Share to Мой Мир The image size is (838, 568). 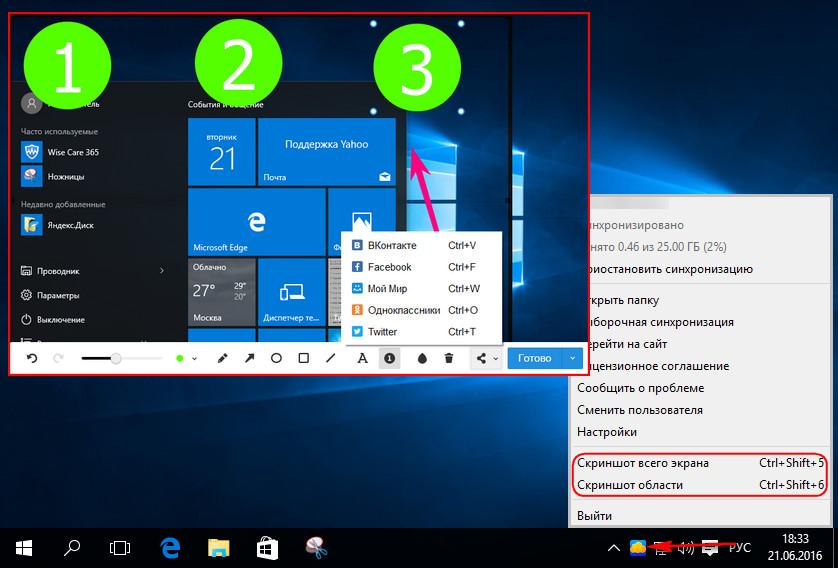pos(421,289)
